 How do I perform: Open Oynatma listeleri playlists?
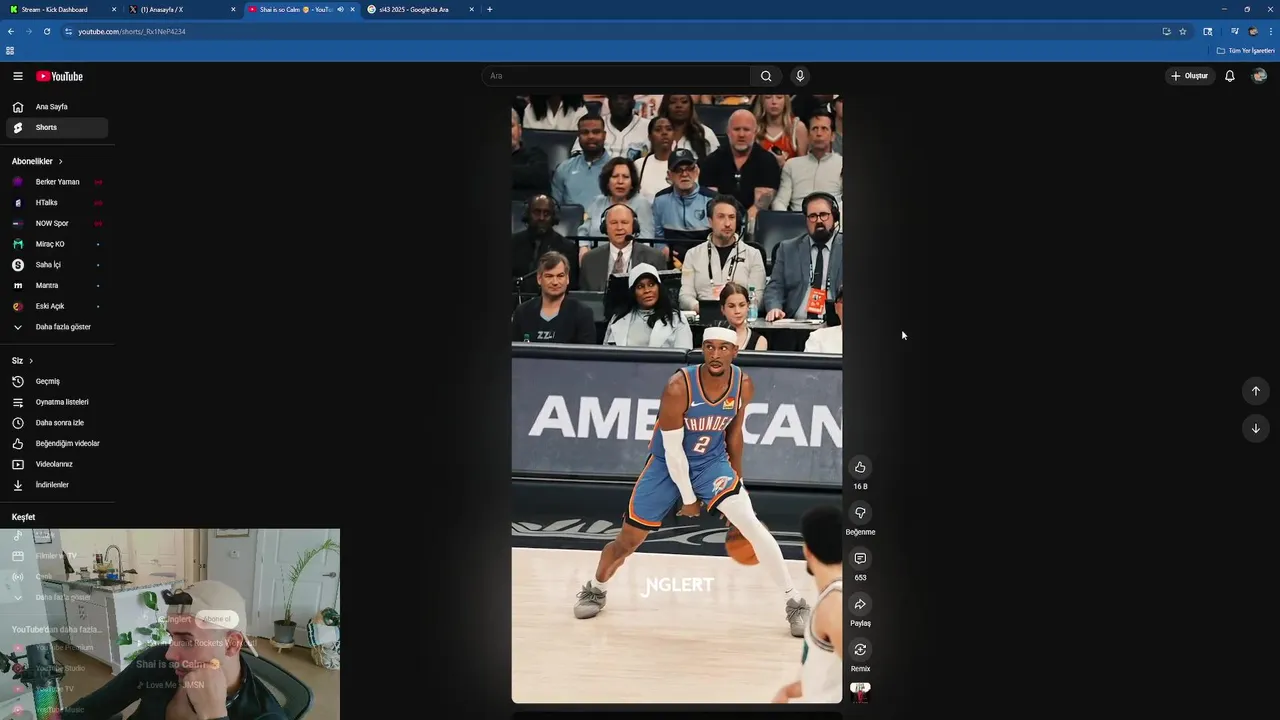pyautogui.click(x=57, y=402)
